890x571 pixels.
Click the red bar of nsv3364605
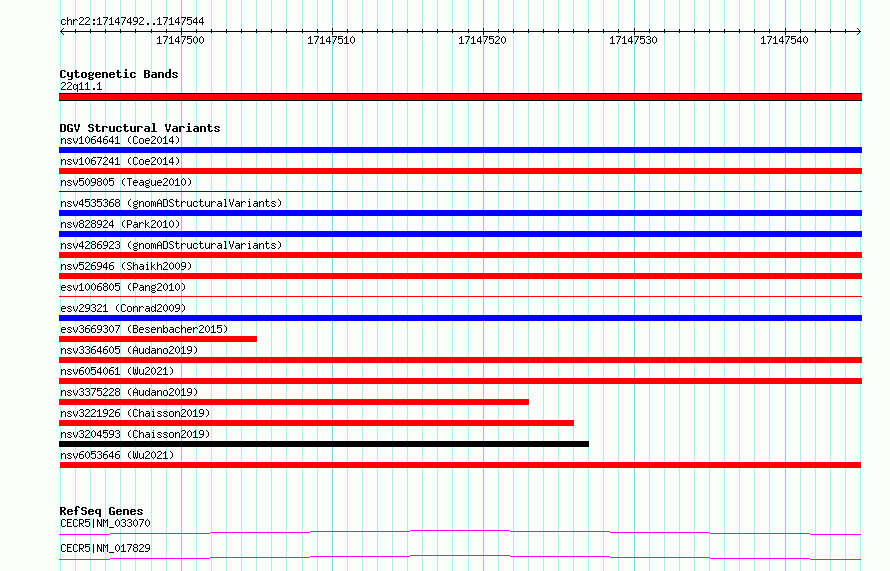pos(460,360)
